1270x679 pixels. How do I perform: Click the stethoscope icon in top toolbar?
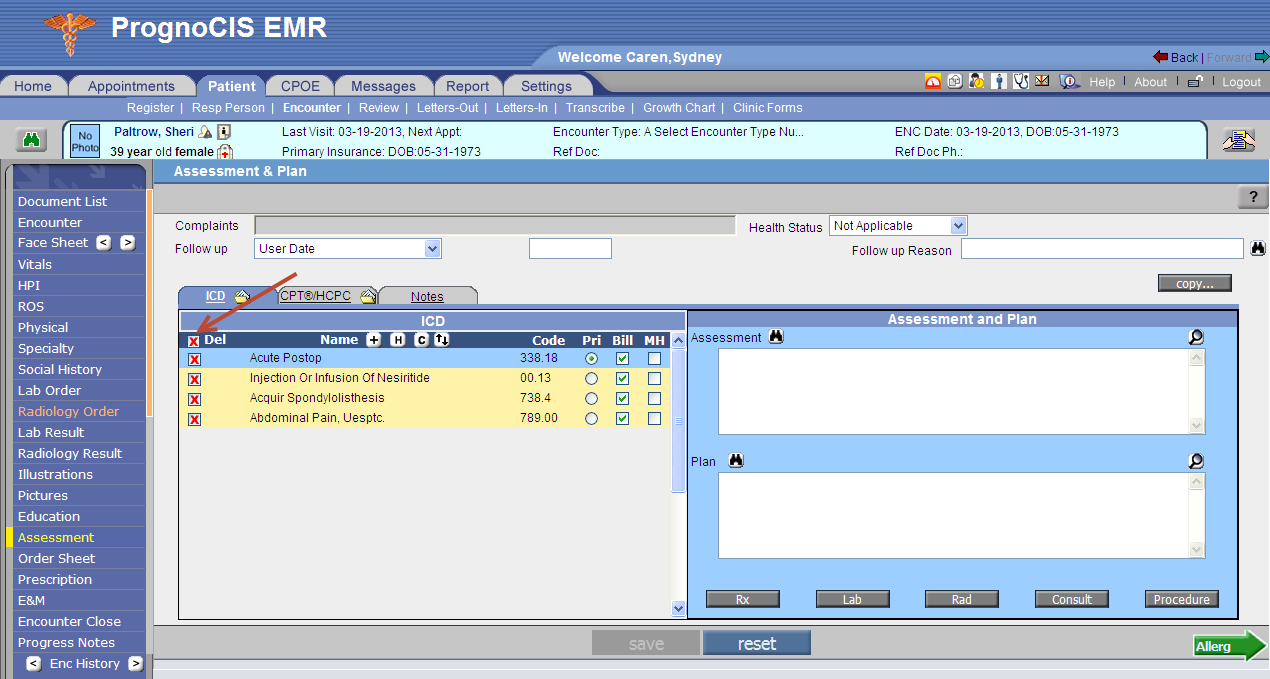click(1021, 82)
